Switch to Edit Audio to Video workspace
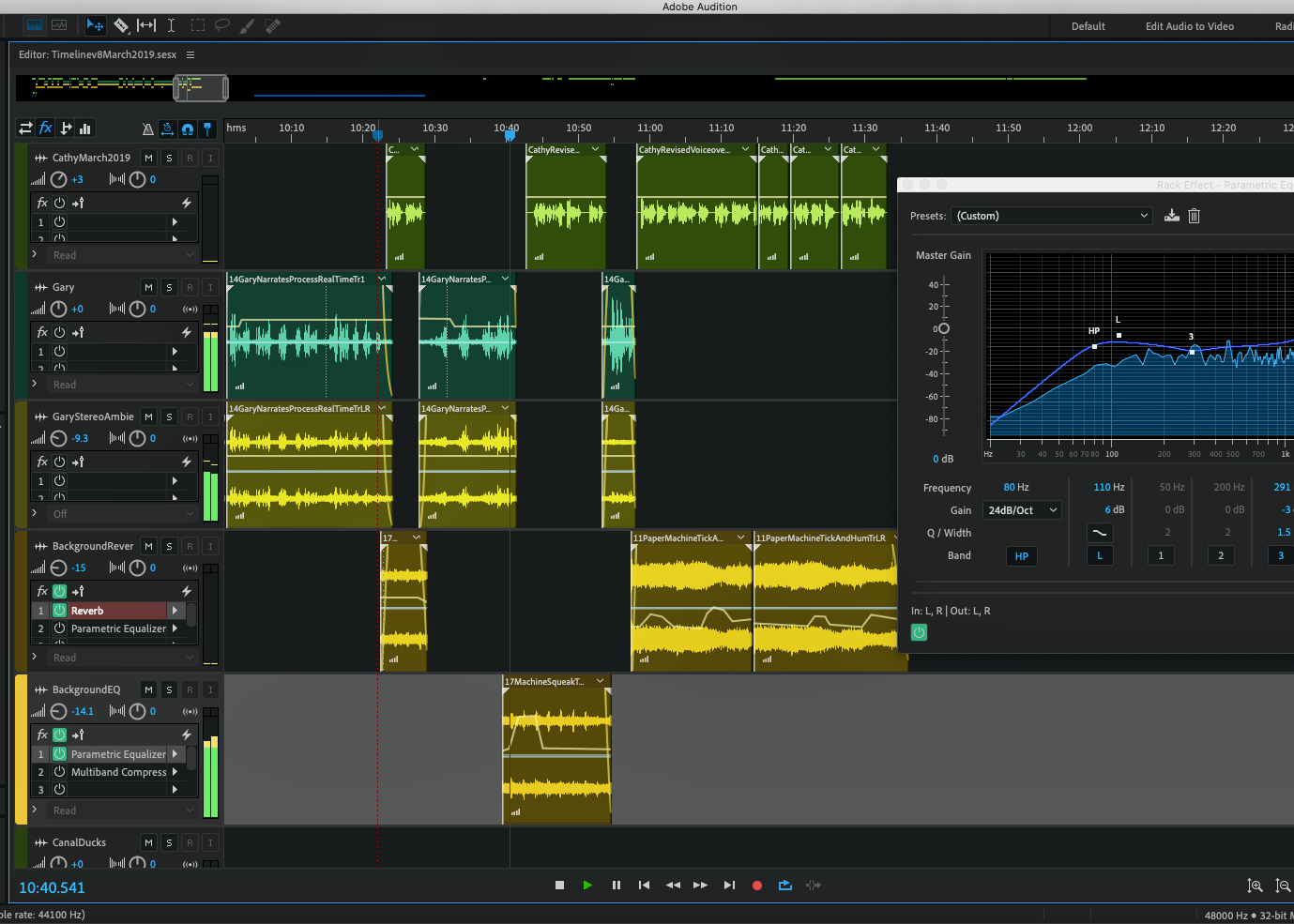This screenshot has width=1294, height=924. click(x=1190, y=26)
